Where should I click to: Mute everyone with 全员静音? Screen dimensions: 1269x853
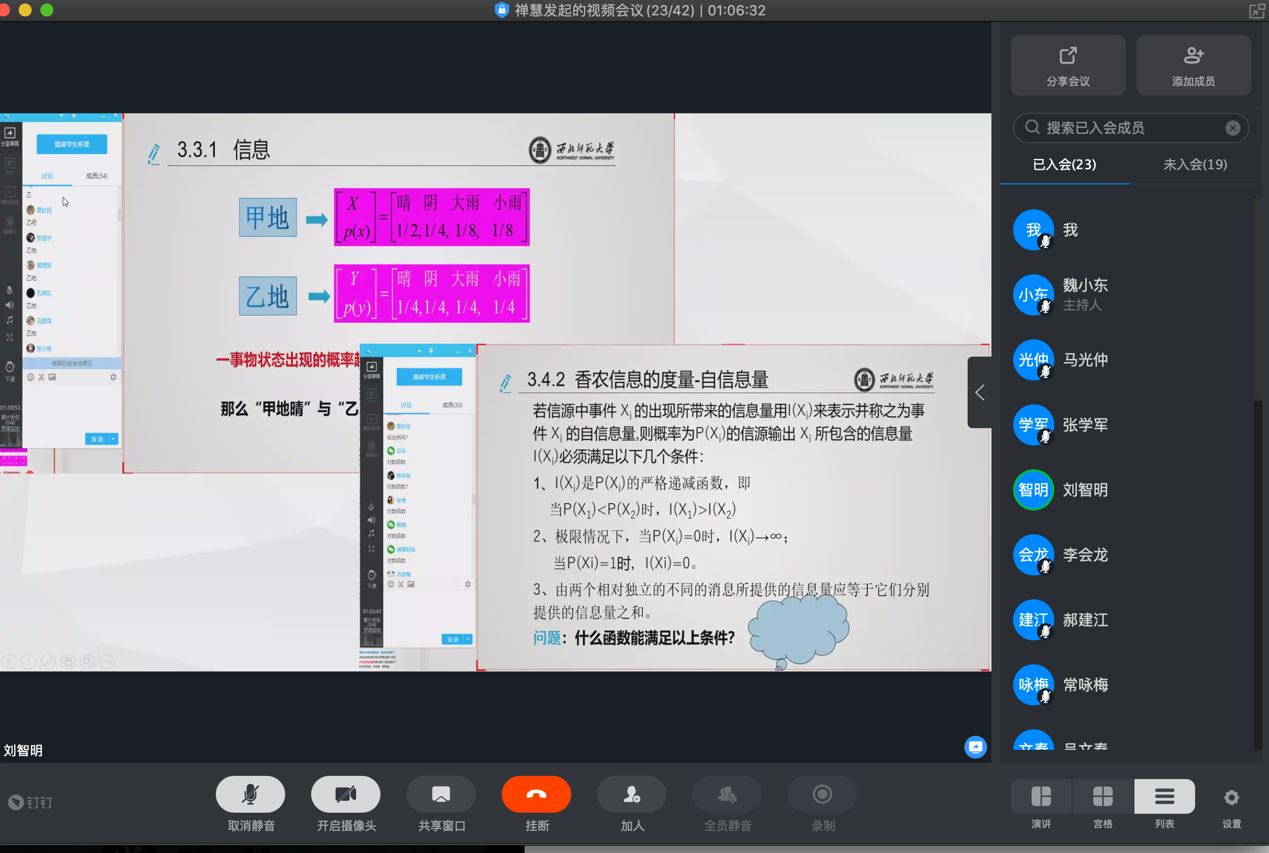(x=727, y=795)
